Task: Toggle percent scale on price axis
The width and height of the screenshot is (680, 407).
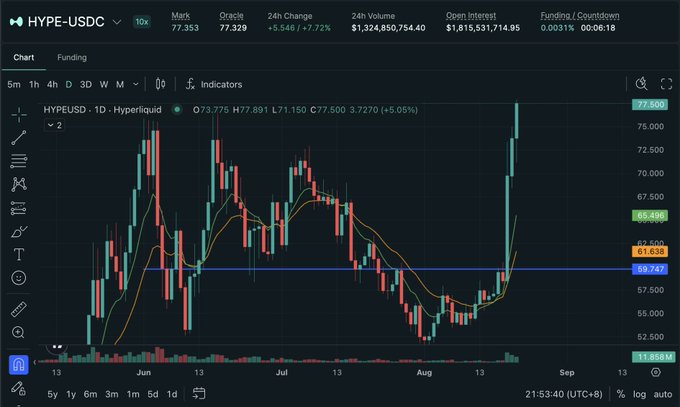Action: (x=621, y=394)
